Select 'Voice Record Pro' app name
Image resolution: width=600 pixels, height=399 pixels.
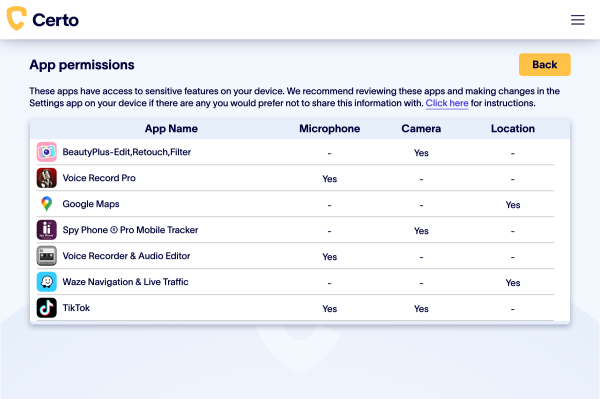point(99,178)
